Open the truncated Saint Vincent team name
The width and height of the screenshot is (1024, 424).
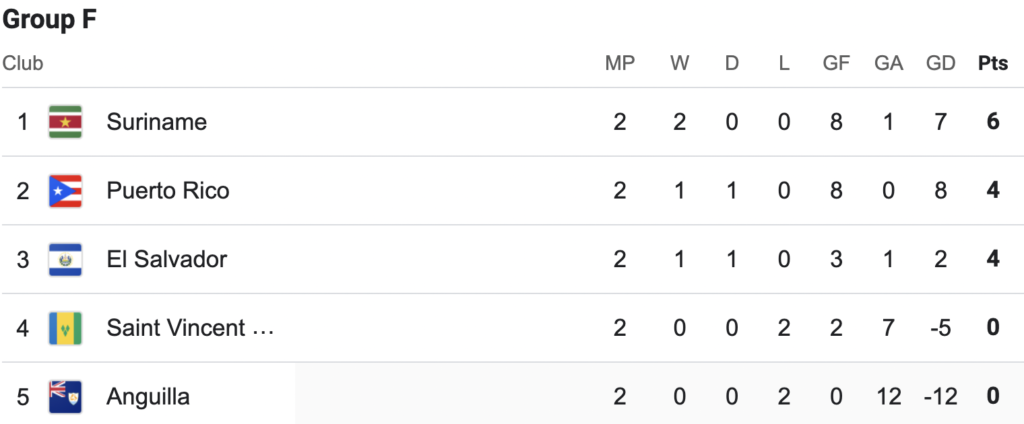click(190, 328)
